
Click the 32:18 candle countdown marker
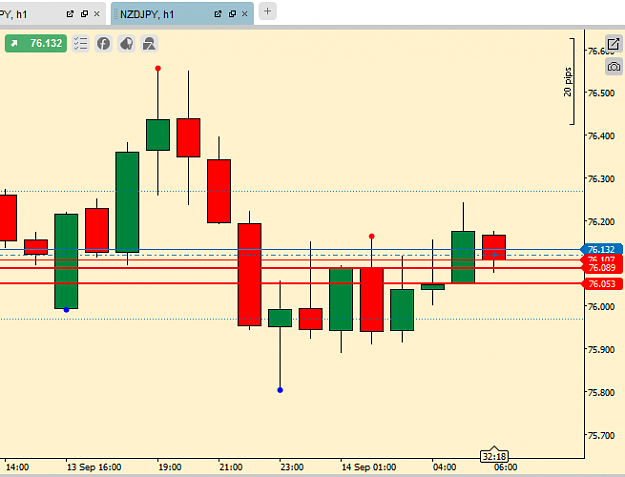pyautogui.click(x=494, y=456)
